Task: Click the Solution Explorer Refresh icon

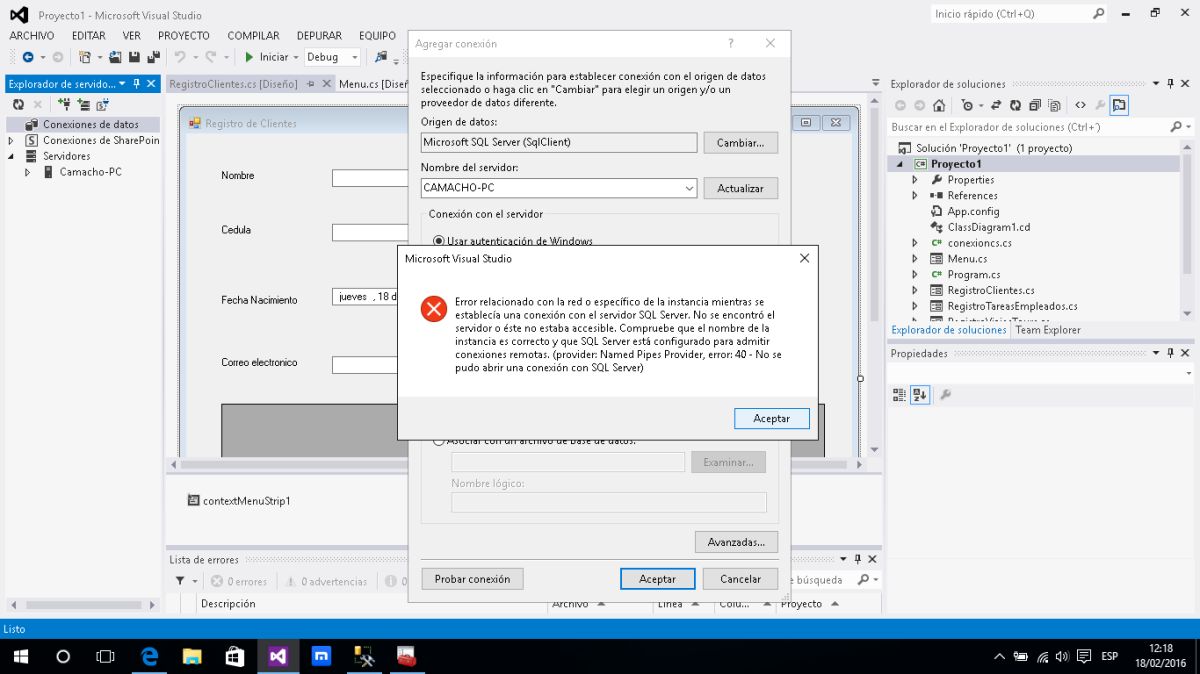Action: [x=1016, y=105]
